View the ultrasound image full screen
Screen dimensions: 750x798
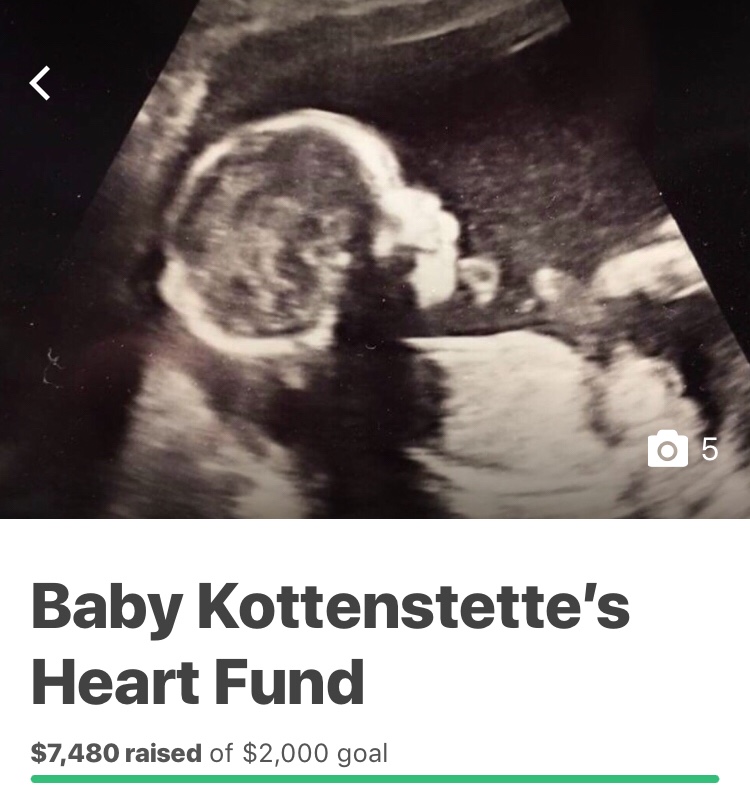375,259
